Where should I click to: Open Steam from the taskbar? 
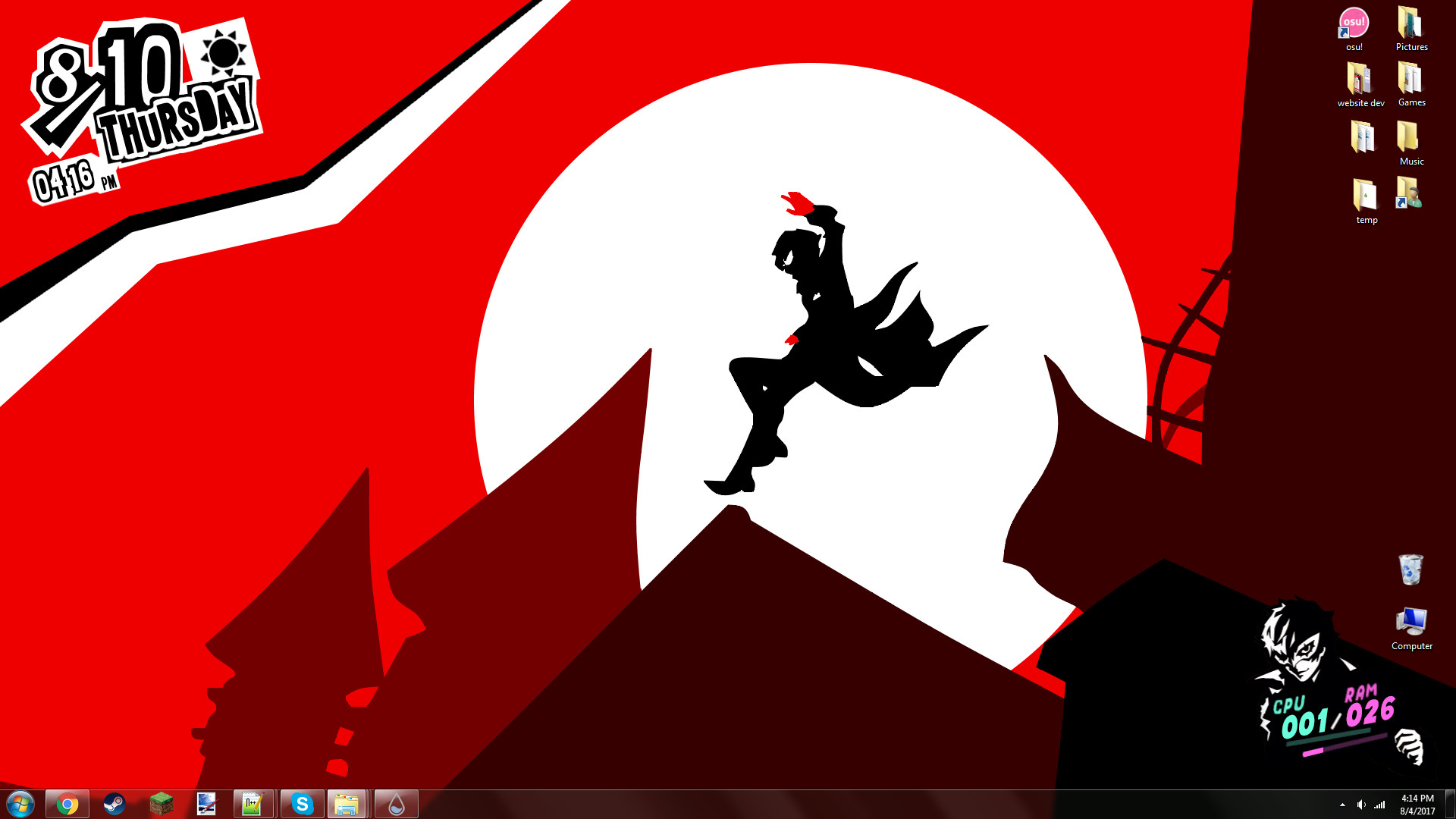point(115,804)
